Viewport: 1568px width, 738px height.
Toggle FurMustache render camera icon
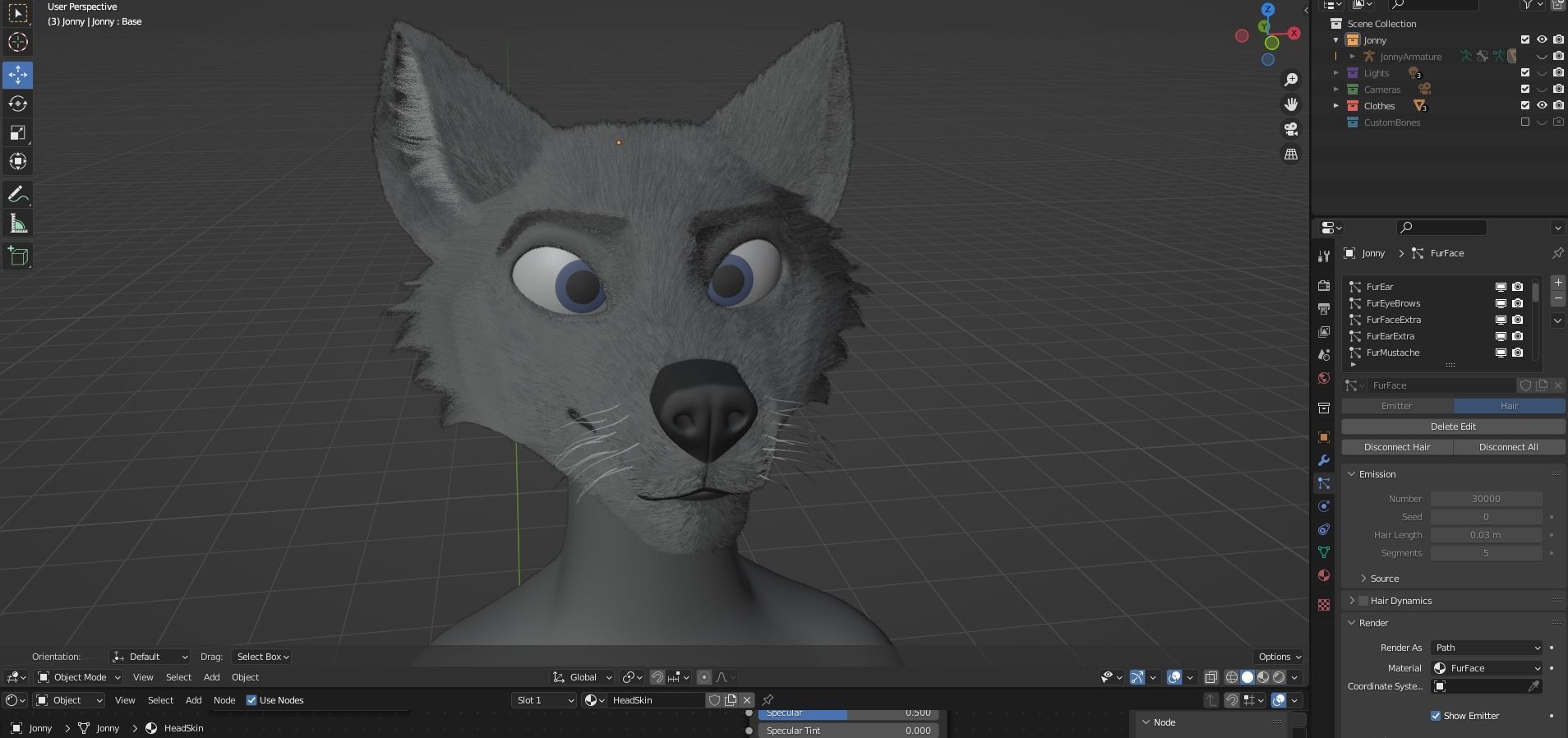click(1517, 353)
